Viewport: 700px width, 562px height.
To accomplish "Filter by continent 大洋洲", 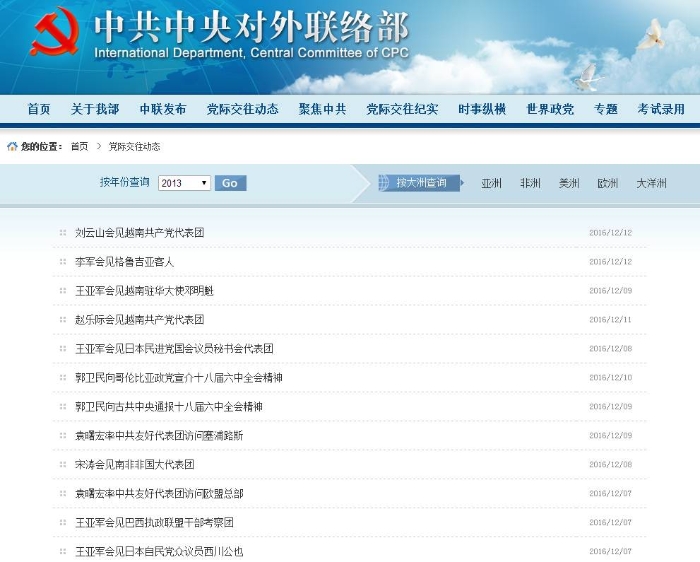I will coord(651,183).
